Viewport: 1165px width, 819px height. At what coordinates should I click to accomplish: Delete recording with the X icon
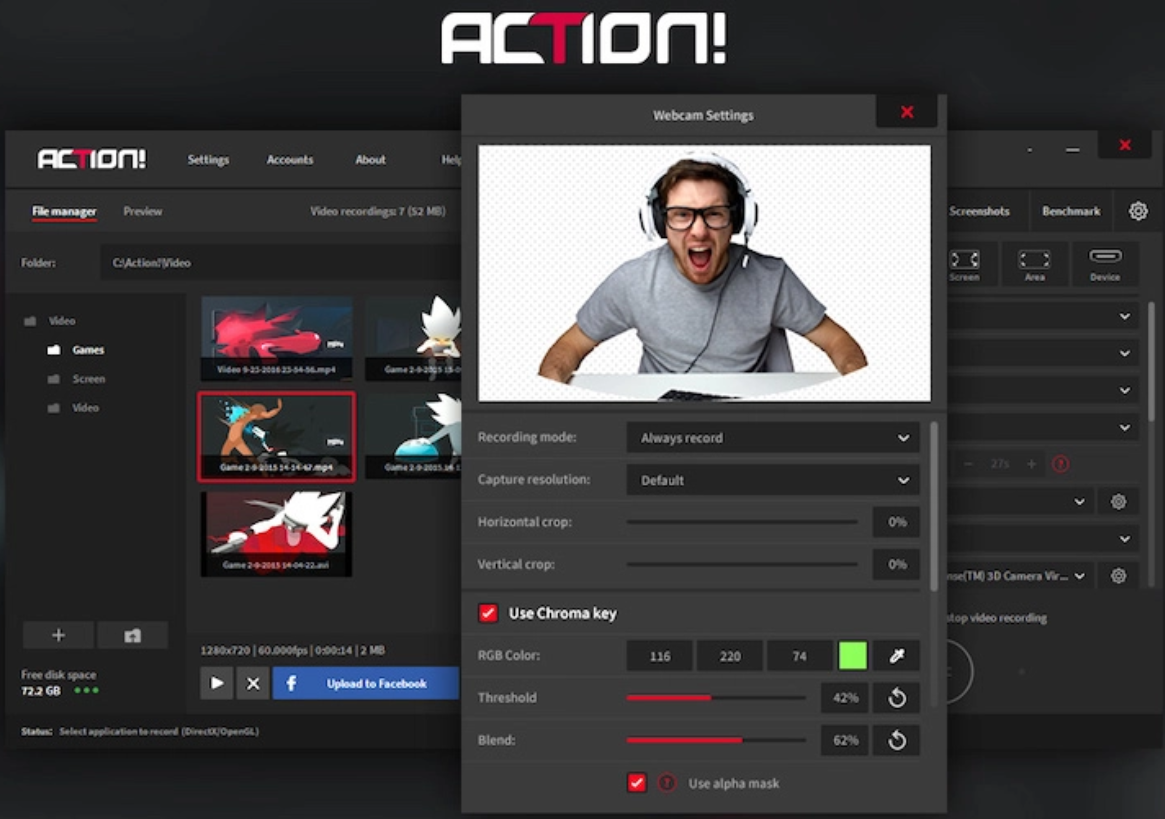point(253,684)
